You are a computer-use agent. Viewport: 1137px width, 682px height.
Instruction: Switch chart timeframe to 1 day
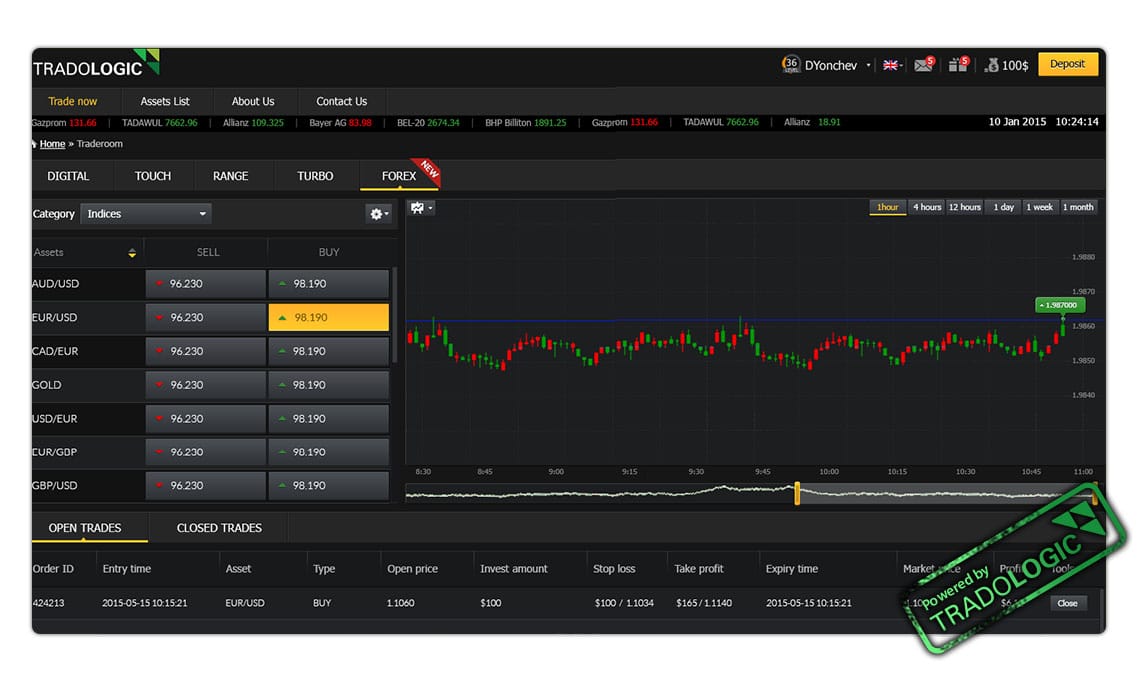[x=1003, y=207]
